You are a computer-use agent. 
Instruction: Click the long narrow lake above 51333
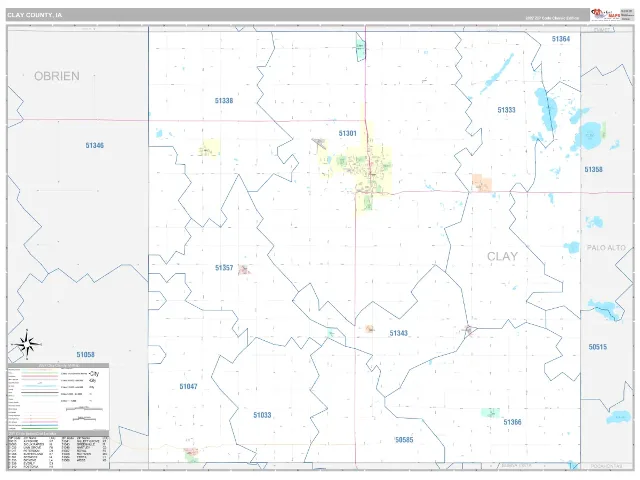tap(496, 73)
